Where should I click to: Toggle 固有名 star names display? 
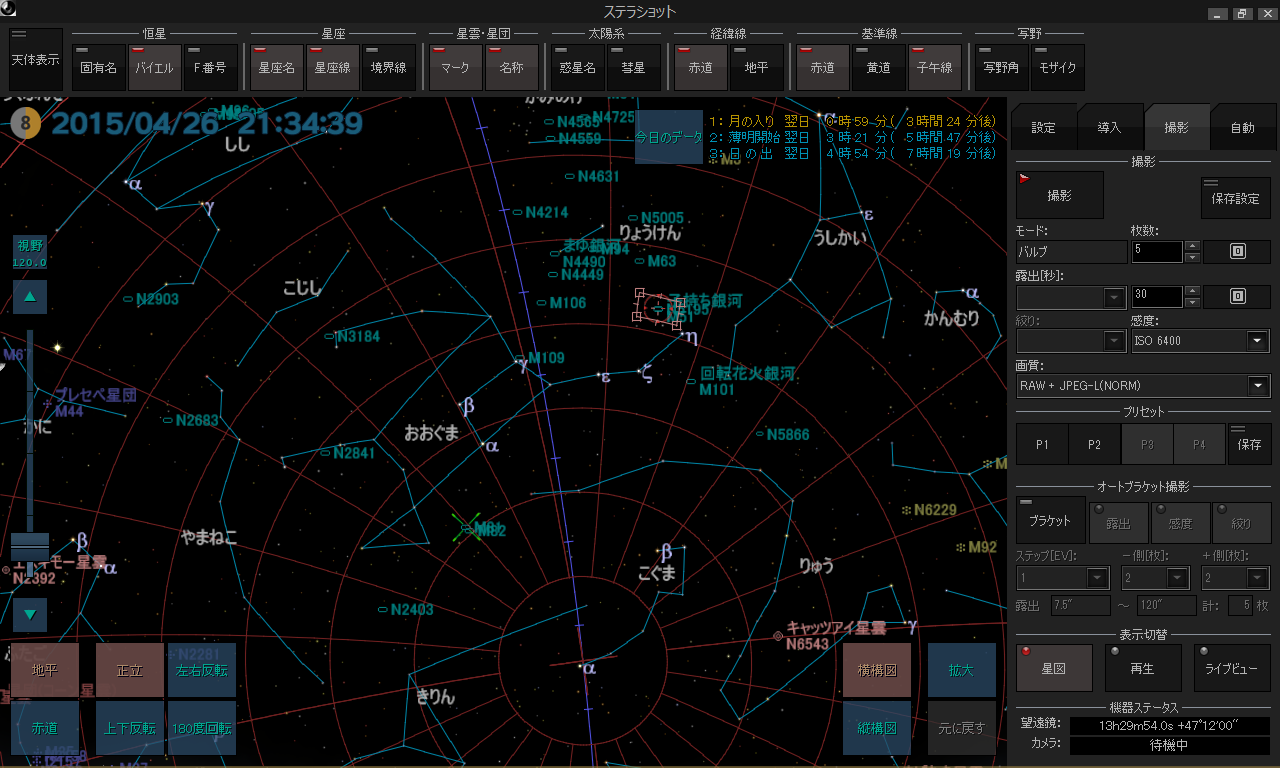[x=99, y=67]
